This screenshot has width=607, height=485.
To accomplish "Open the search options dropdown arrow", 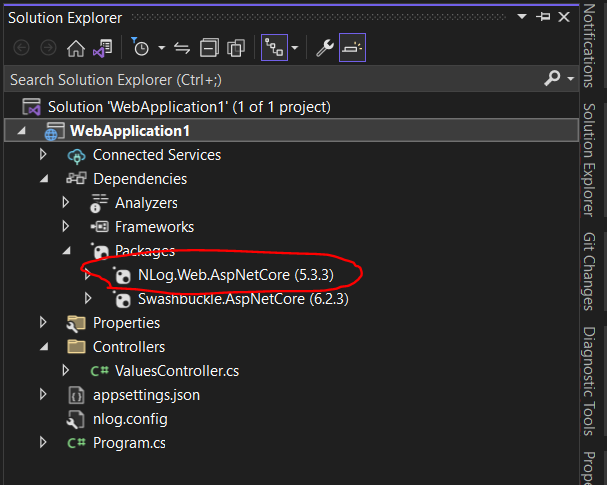I will click(x=570, y=79).
